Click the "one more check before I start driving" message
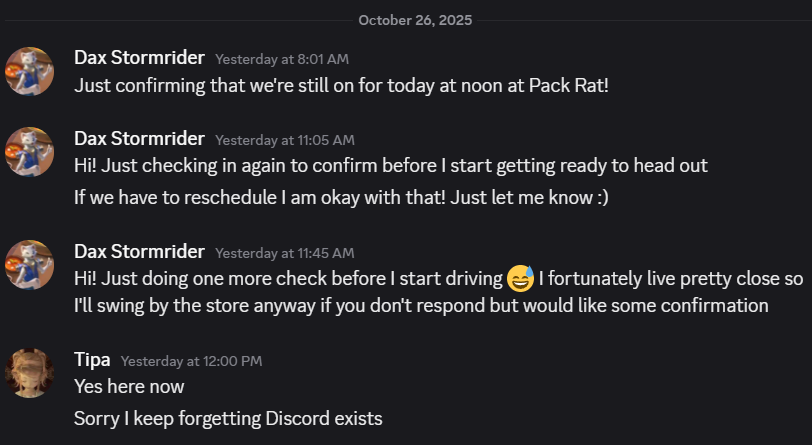The image size is (812, 445). pos(288,278)
